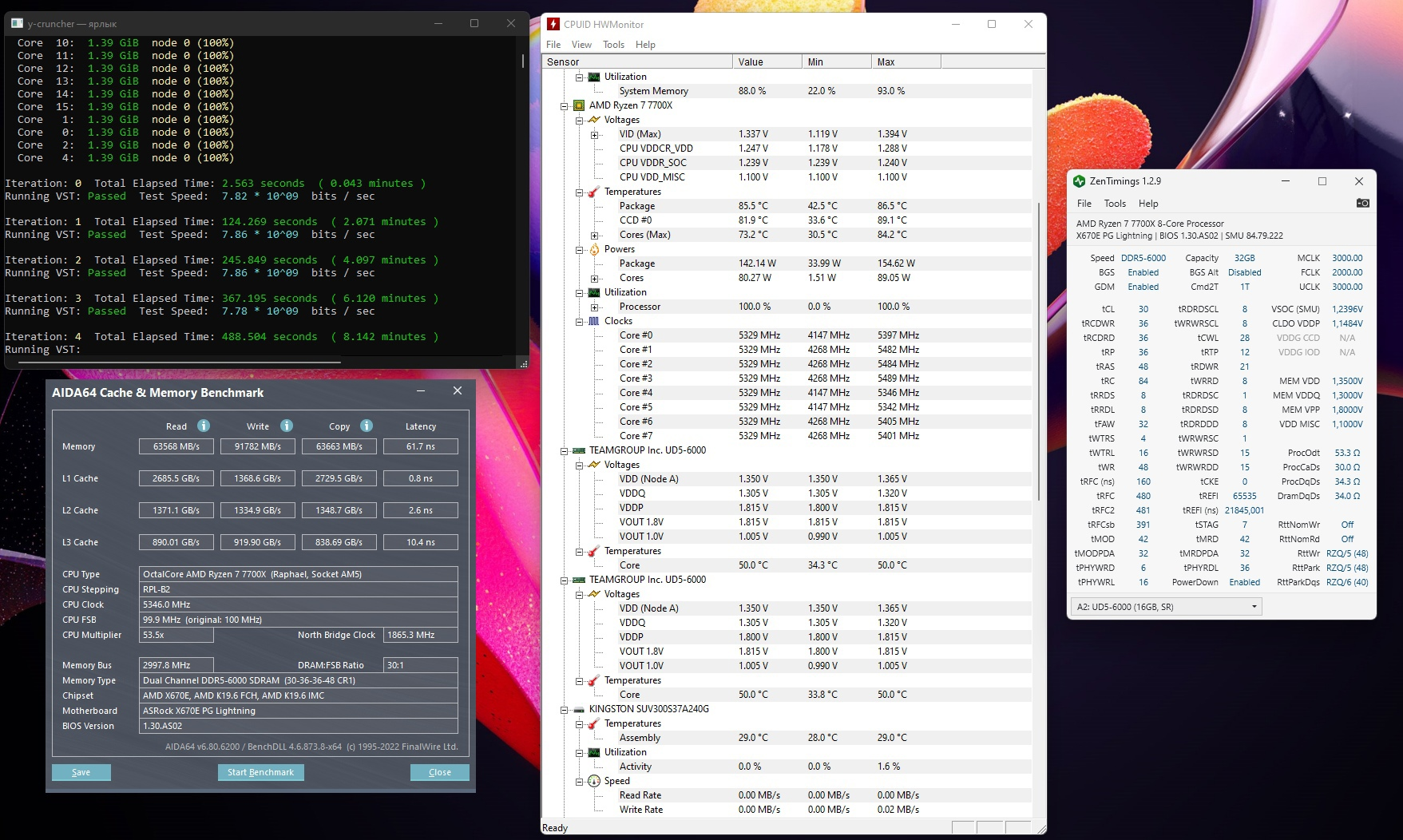This screenshot has width=1403, height=840.
Task: Collapse the Clocks section in HWMonitor
Action: pyautogui.click(x=580, y=321)
